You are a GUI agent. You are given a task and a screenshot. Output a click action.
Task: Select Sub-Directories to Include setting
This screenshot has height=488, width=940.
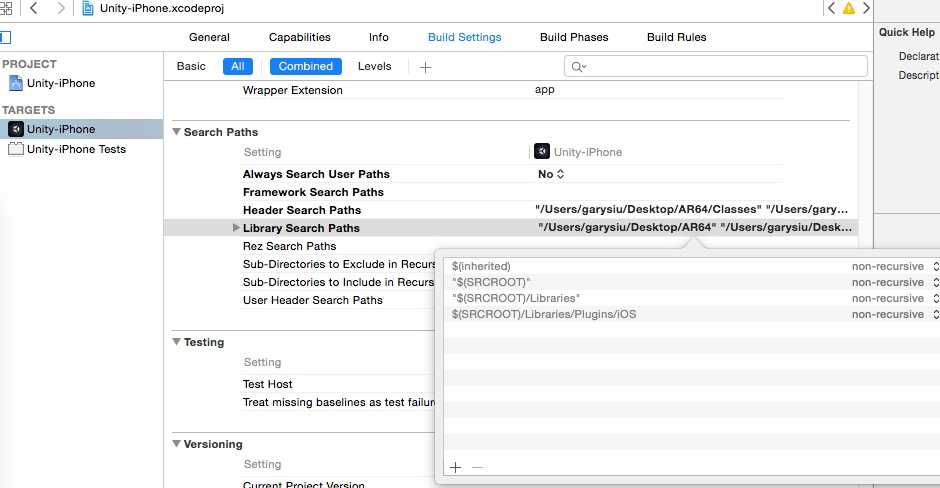[x=339, y=282]
